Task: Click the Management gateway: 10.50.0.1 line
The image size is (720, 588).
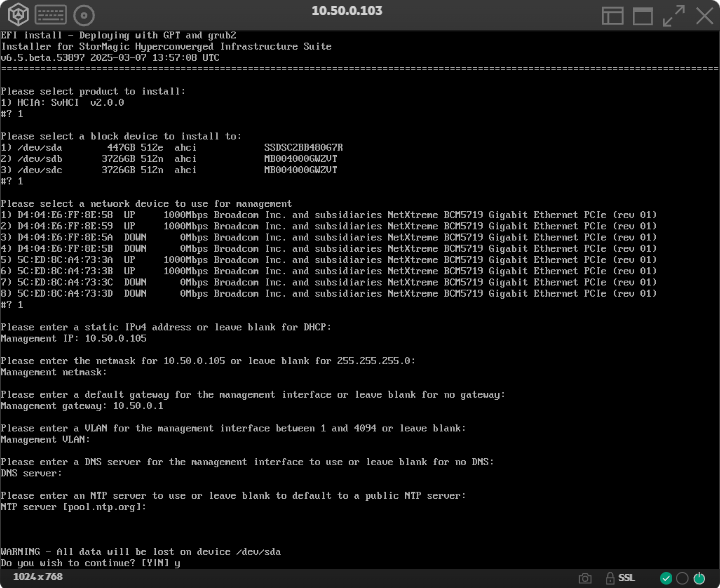Action: [82, 406]
